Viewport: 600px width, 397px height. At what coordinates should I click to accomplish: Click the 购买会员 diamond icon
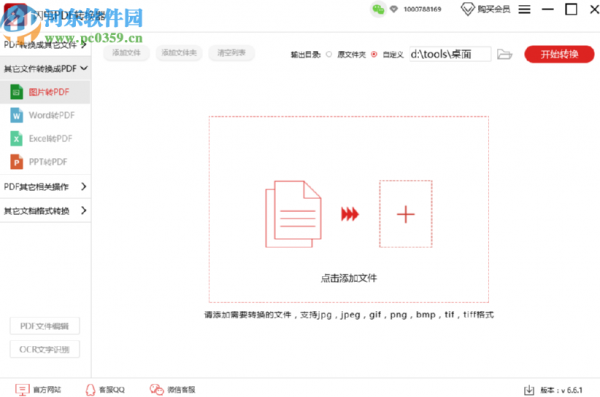pos(467,9)
